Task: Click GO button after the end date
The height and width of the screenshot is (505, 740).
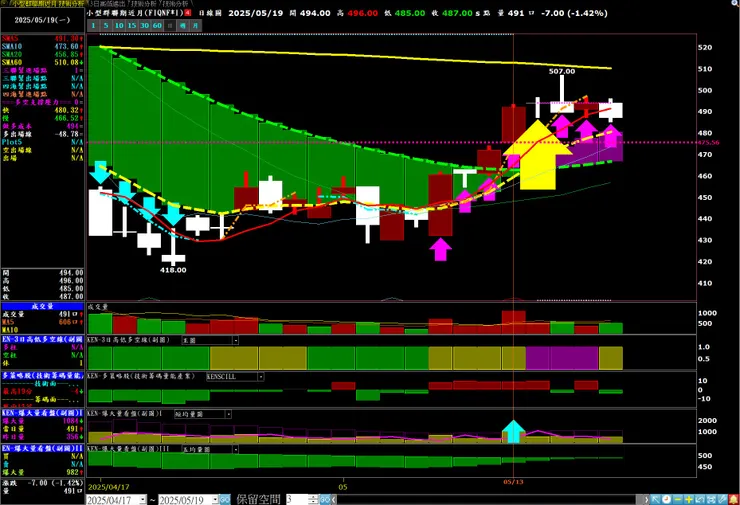Action: click(225, 500)
